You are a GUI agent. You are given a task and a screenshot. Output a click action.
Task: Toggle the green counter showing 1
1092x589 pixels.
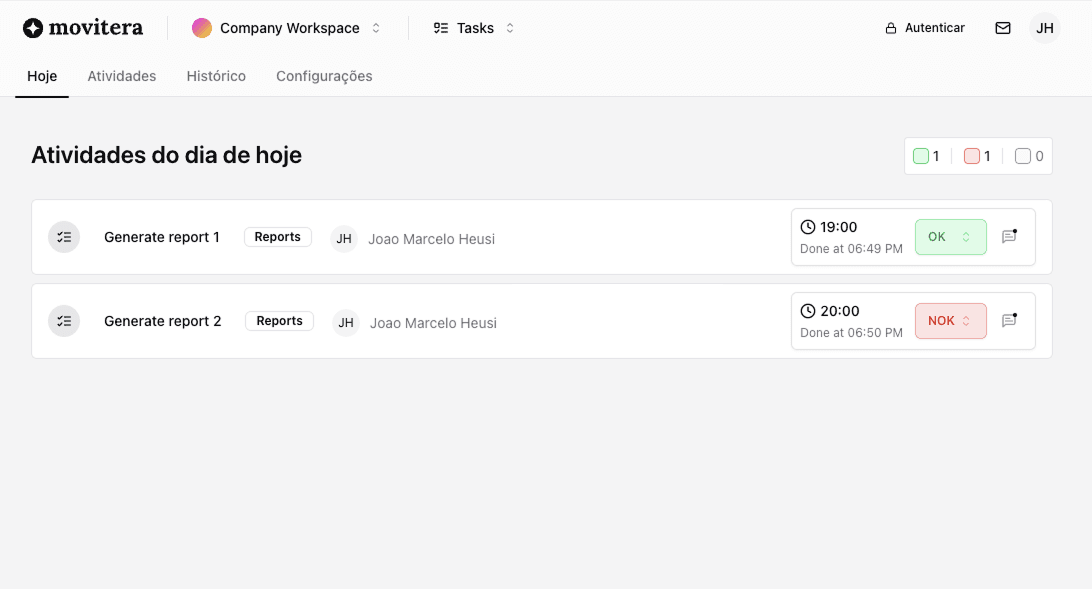(x=926, y=156)
